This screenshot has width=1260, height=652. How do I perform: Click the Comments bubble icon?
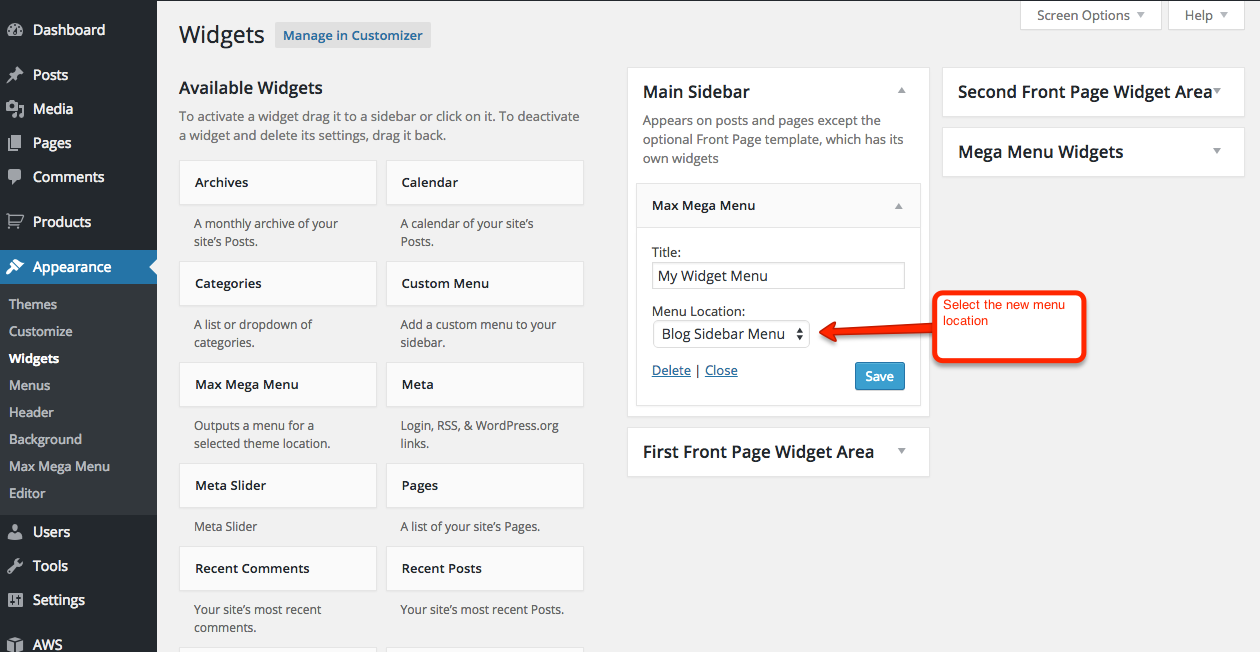(15, 177)
